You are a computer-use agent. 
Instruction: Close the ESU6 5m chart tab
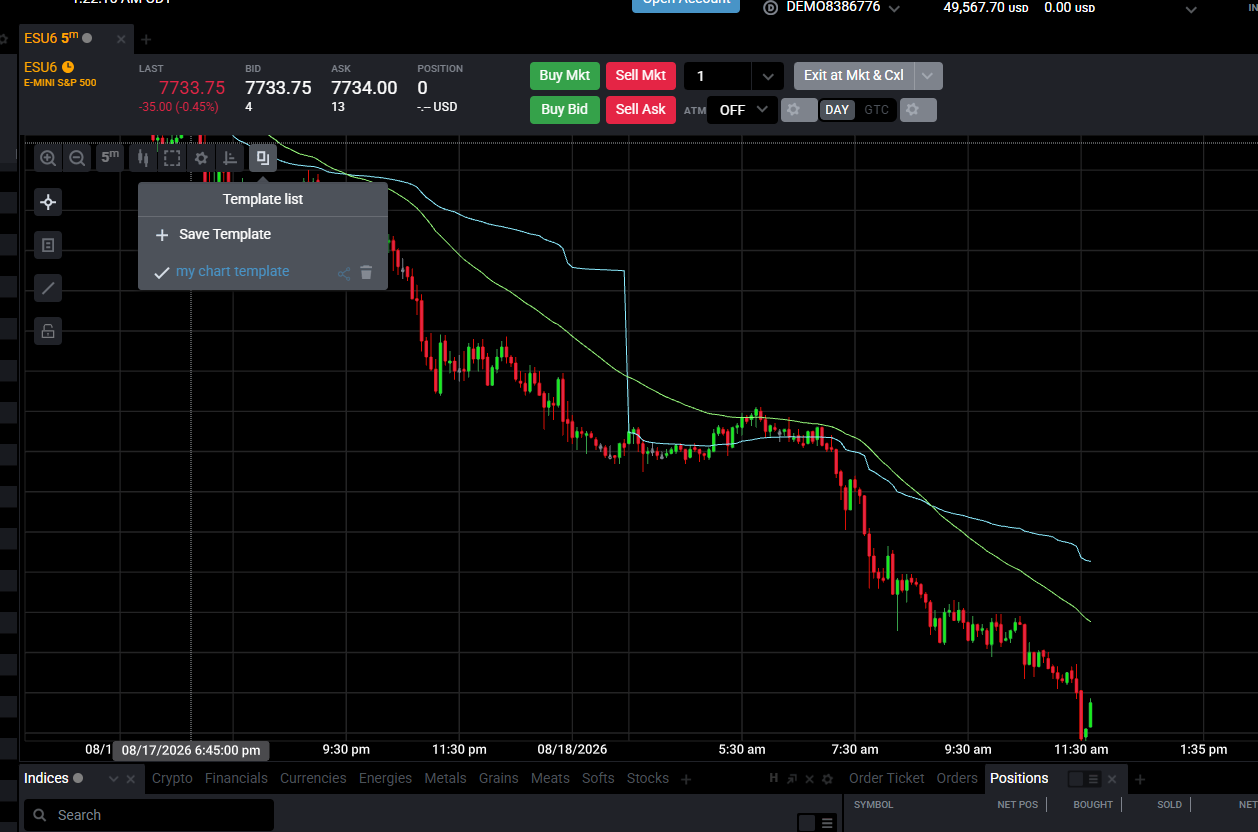coord(121,39)
